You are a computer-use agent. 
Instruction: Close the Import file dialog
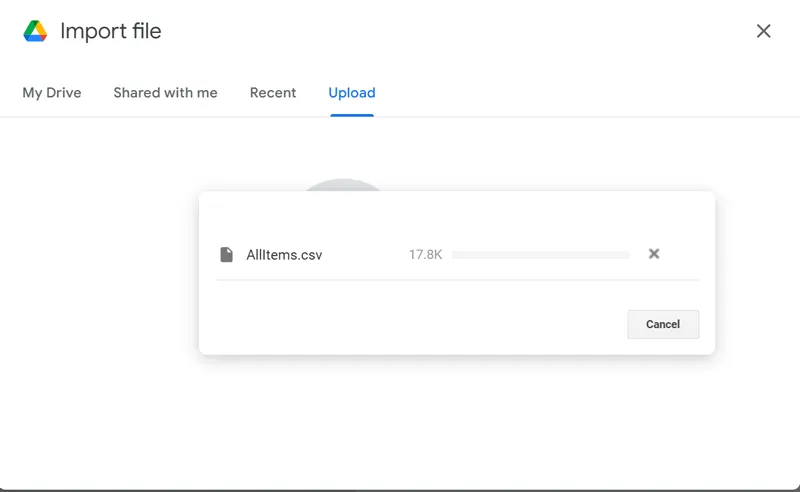[763, 31]
